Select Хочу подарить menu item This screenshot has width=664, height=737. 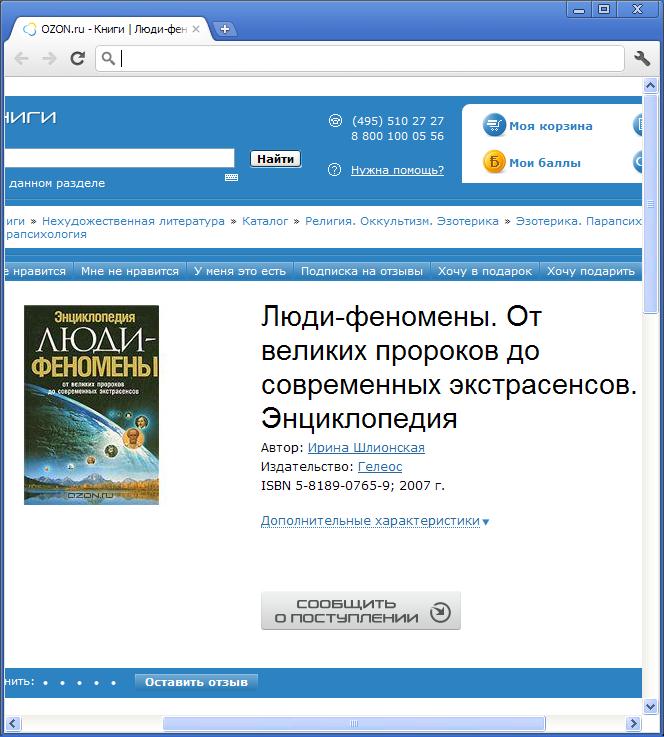click(x=591, y=271)
